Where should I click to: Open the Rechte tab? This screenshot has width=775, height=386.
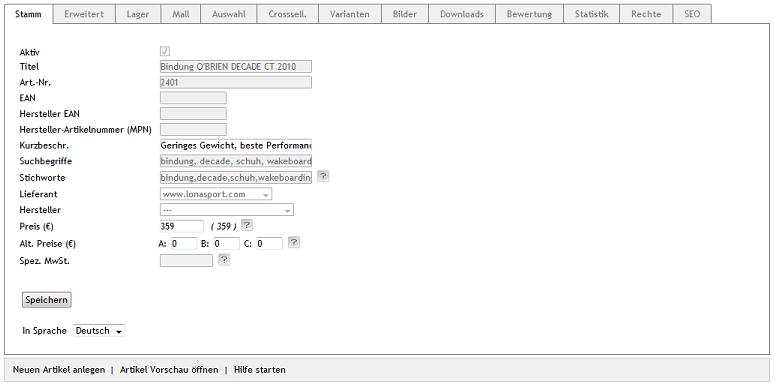(646, 14)
